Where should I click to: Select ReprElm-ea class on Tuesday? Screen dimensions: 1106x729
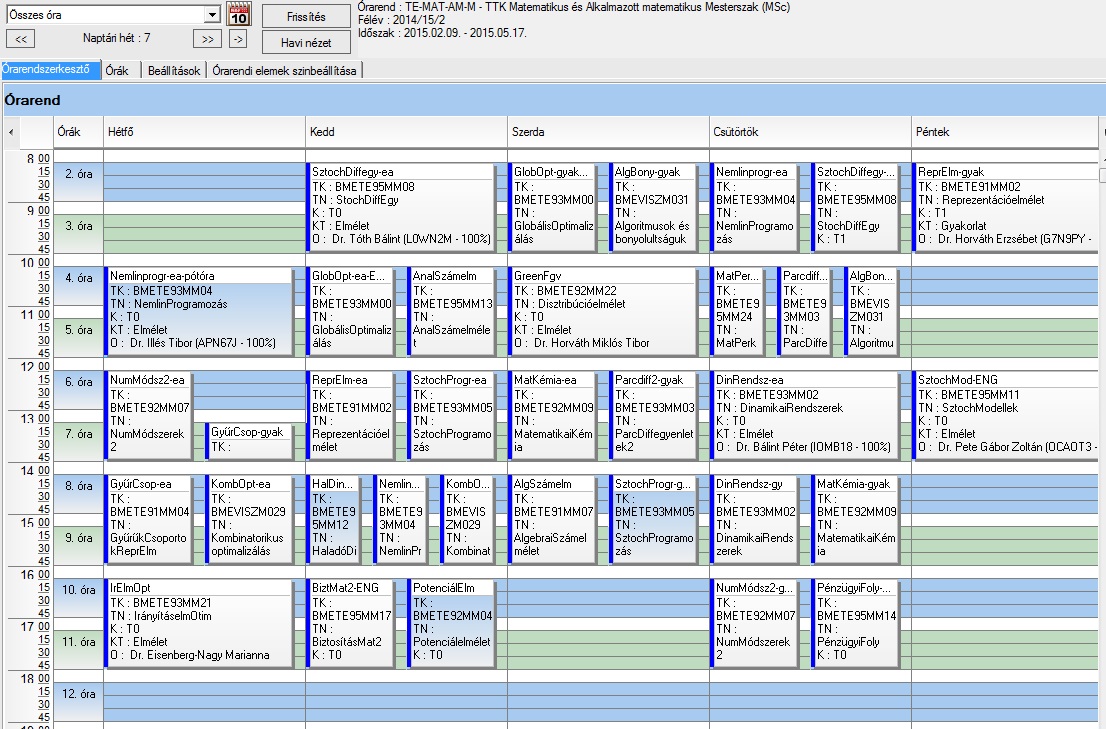click(351, 416)
